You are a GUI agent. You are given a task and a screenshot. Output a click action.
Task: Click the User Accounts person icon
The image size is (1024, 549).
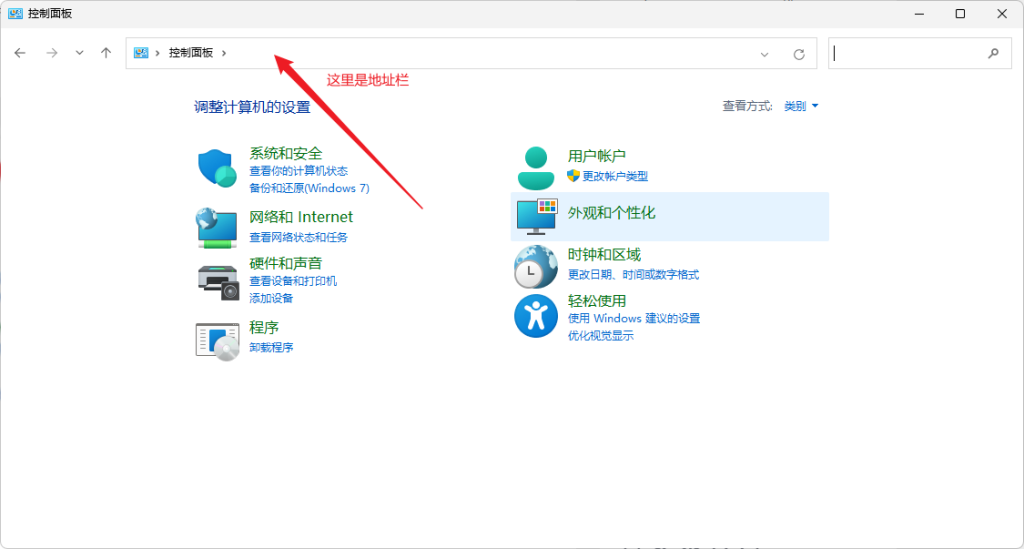coord(536,168)
